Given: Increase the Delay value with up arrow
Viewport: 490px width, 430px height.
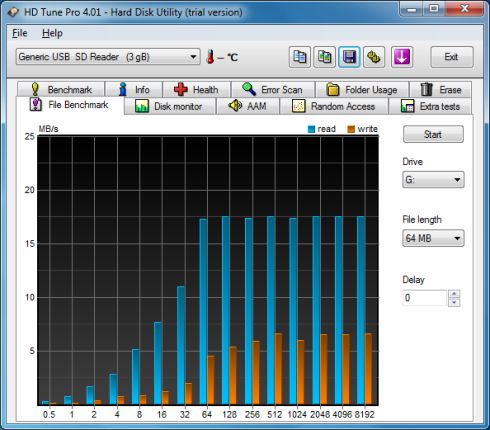Looking at the screenshot, I should (454, 294).
